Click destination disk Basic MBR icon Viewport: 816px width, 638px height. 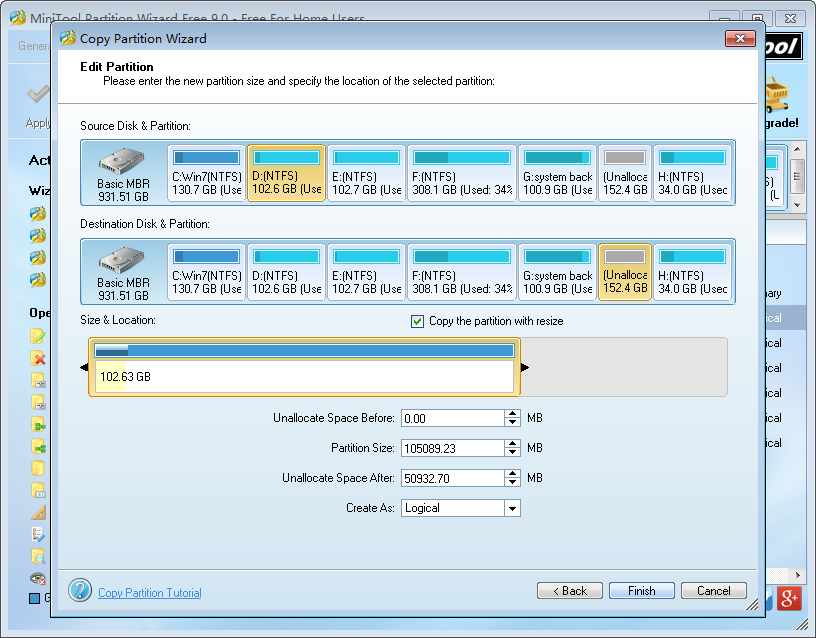point(123,260)
